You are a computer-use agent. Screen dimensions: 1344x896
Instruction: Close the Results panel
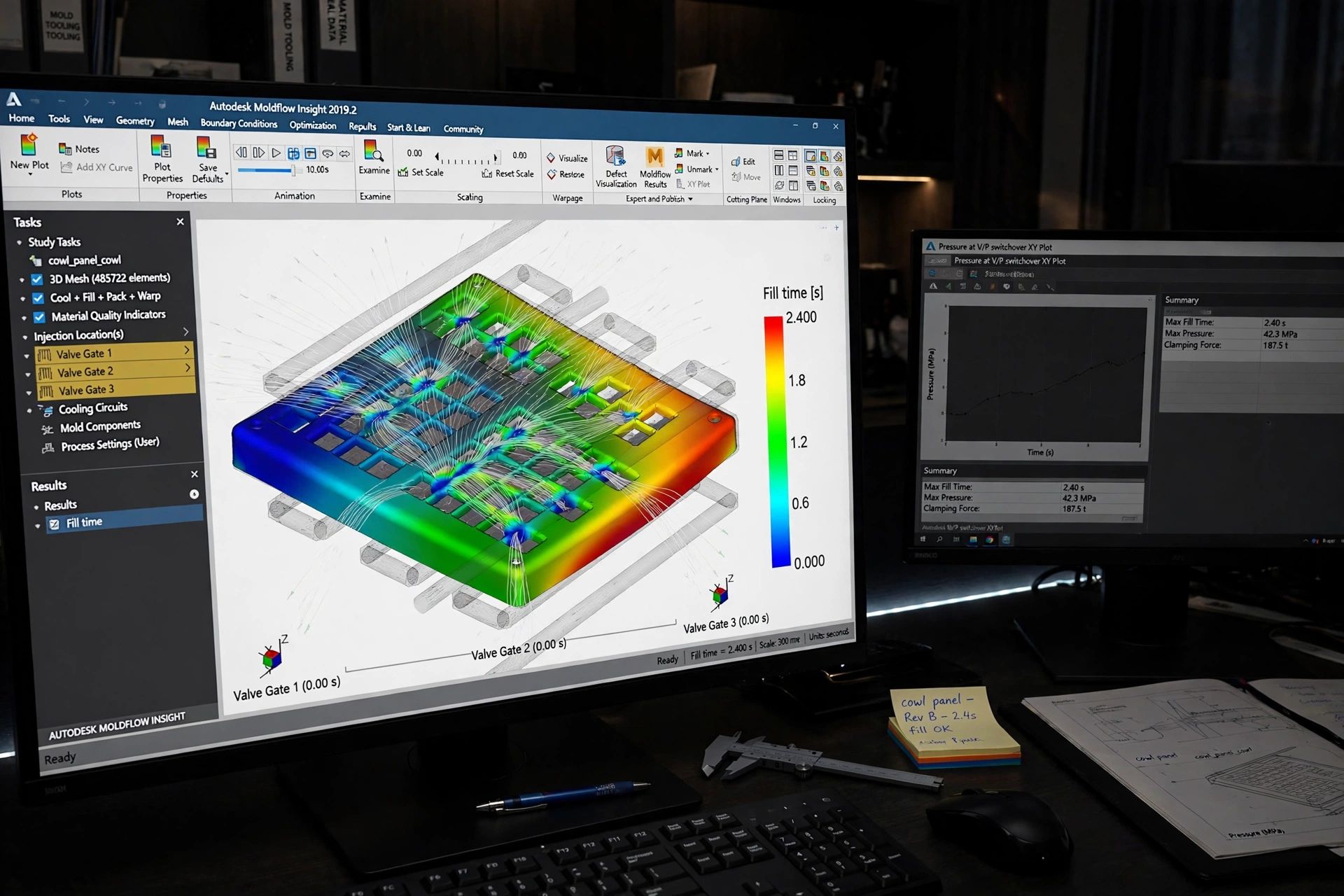tap(195, 474)
